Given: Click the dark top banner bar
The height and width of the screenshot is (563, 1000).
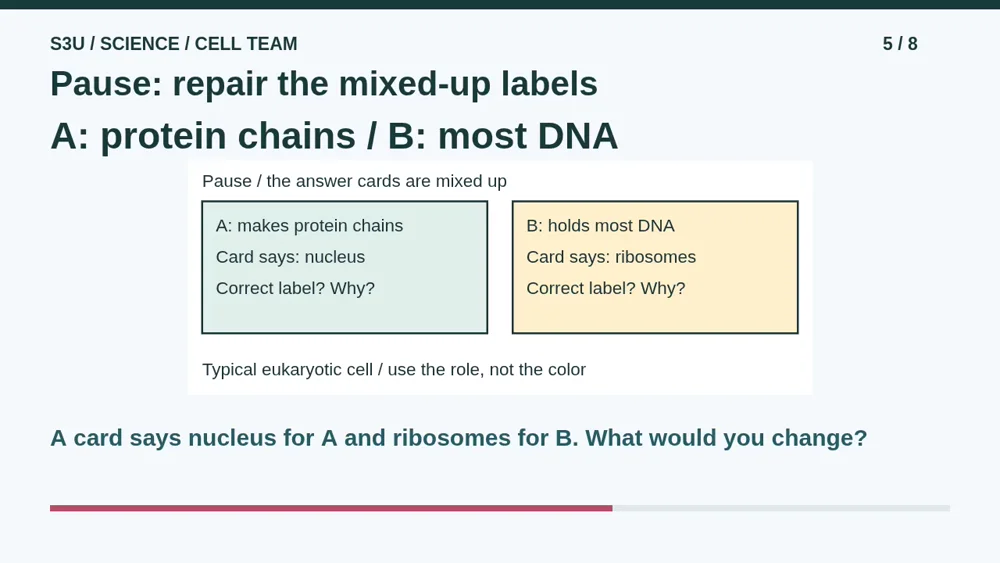Looking at the screenshot, I should [500, 4].
